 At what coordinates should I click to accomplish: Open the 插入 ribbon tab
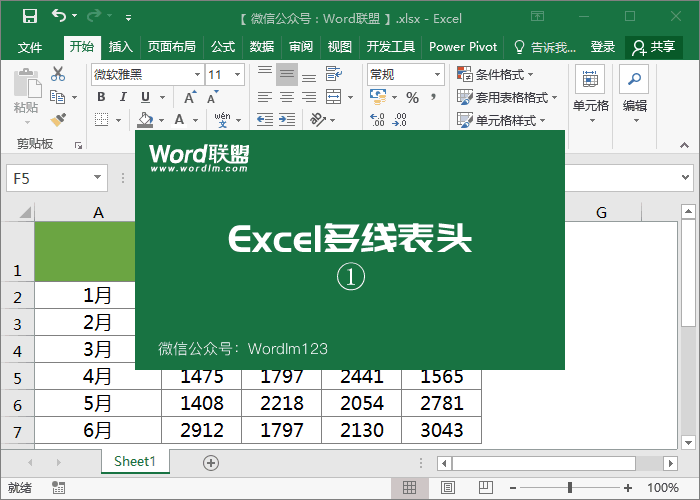[x=120, y=47]
